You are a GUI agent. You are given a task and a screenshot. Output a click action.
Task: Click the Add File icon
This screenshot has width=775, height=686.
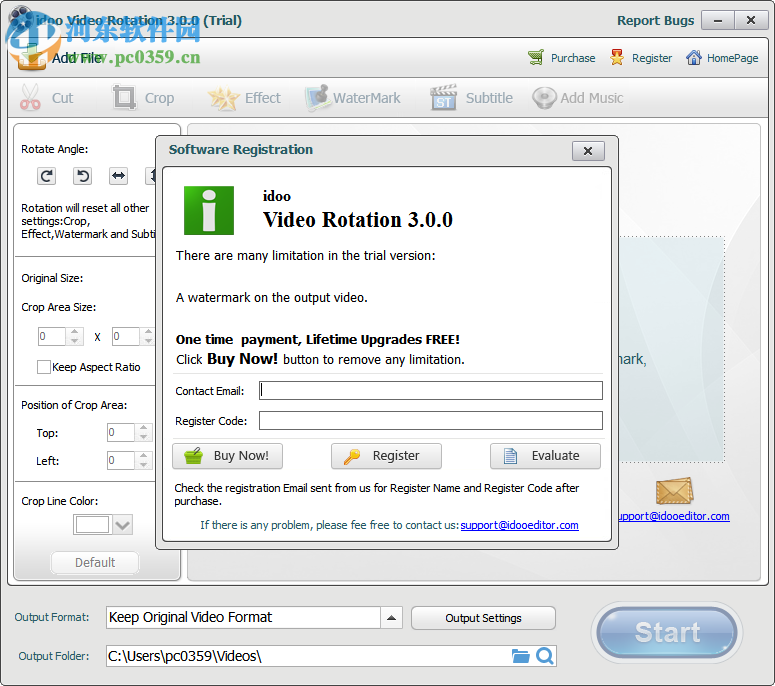coord(31,57)
